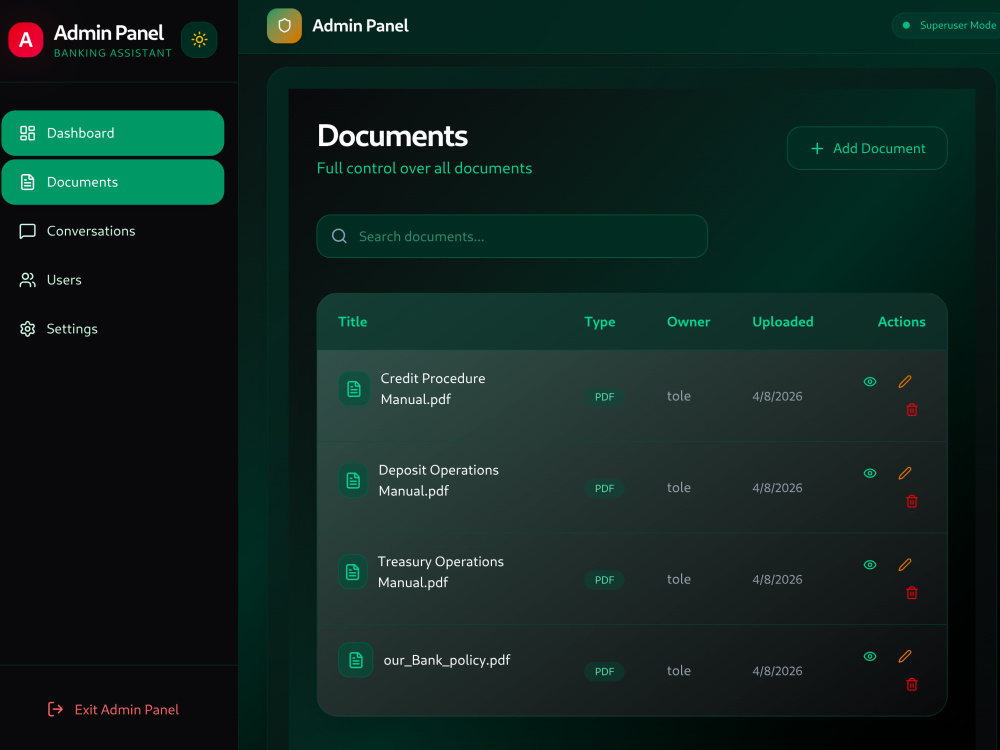Click 'Full control over all documents' subtitle

[x=424, y=168]
